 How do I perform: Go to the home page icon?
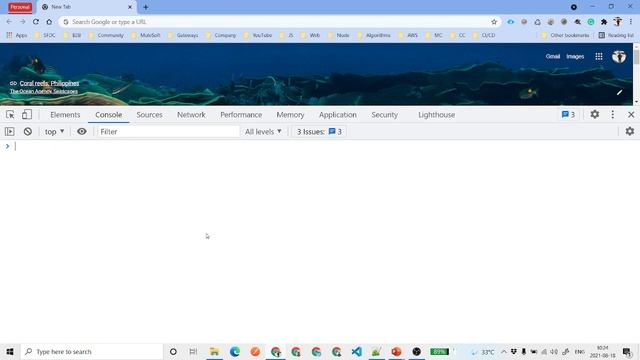point(49,22)
